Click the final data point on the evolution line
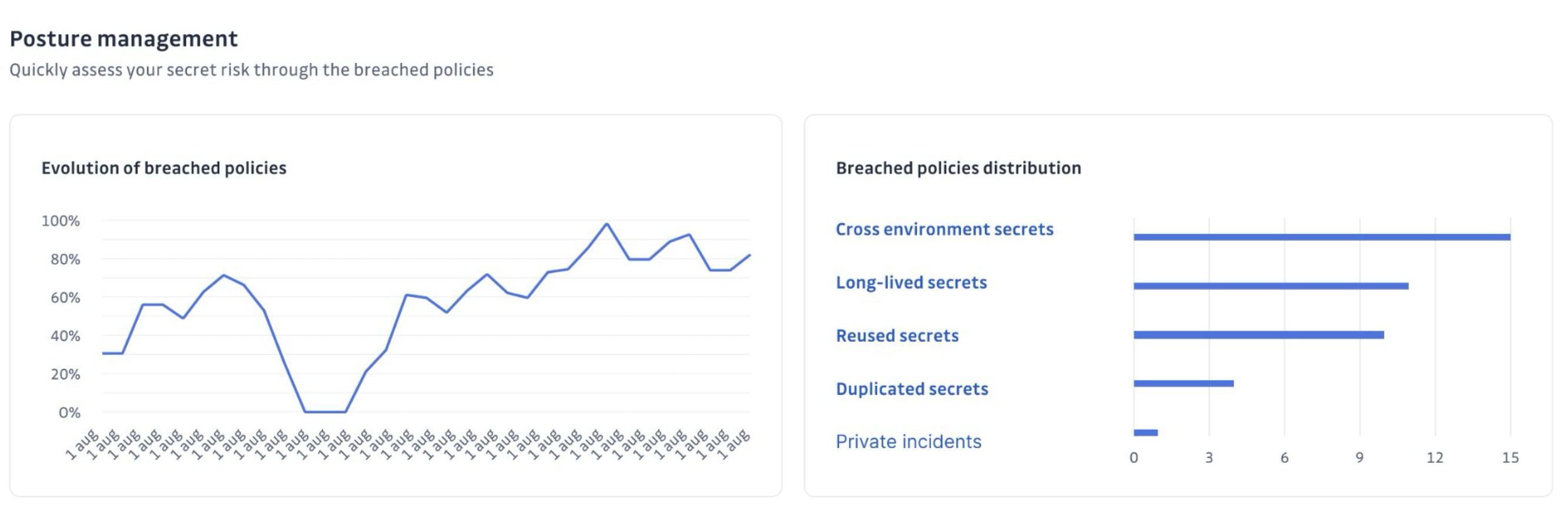 (749, 255)
